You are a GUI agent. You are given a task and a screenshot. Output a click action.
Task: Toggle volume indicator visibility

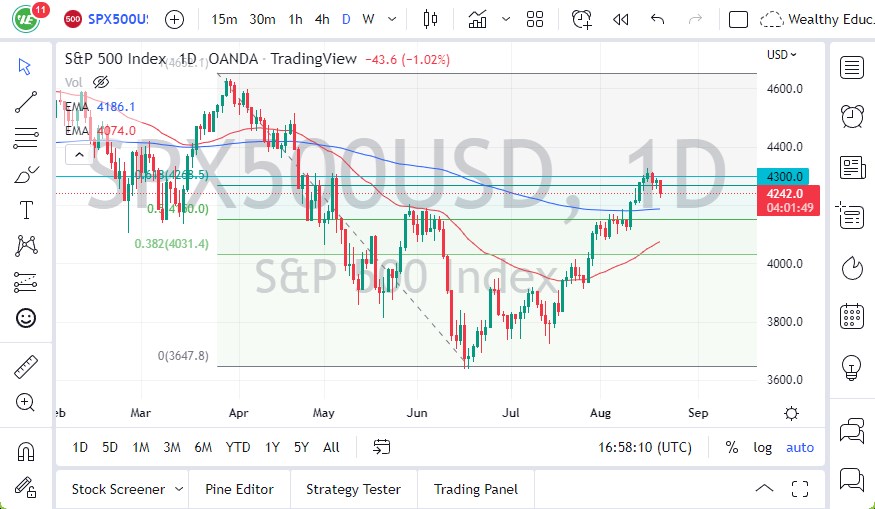tap(100, 82)
